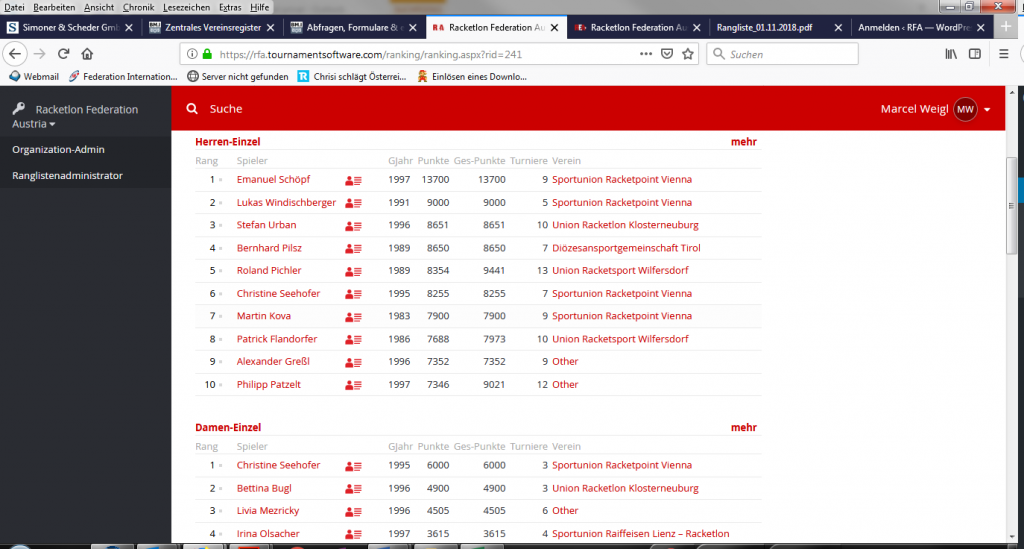Open the Firefox hamburger menu
Image resolution: width=1024 pixels, height=549 pixels.
point(1004,54)
